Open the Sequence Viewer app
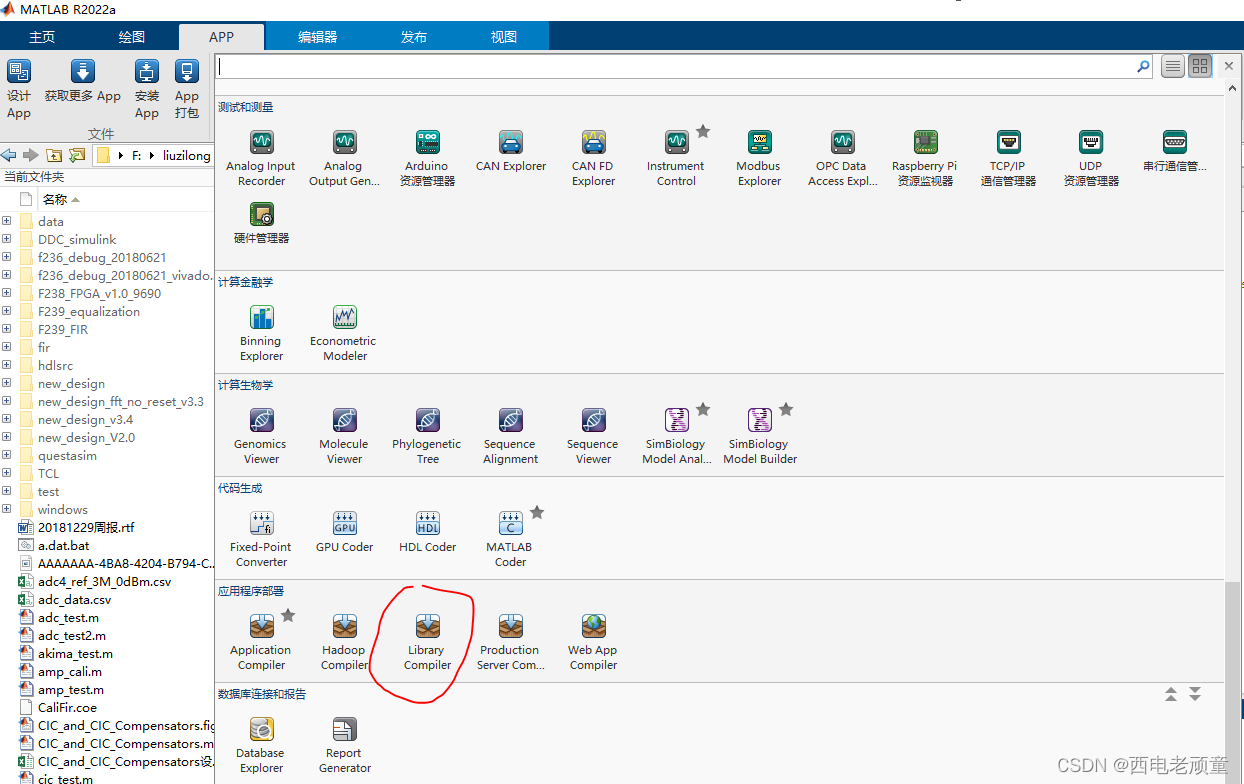 click(x=593, y=436)
